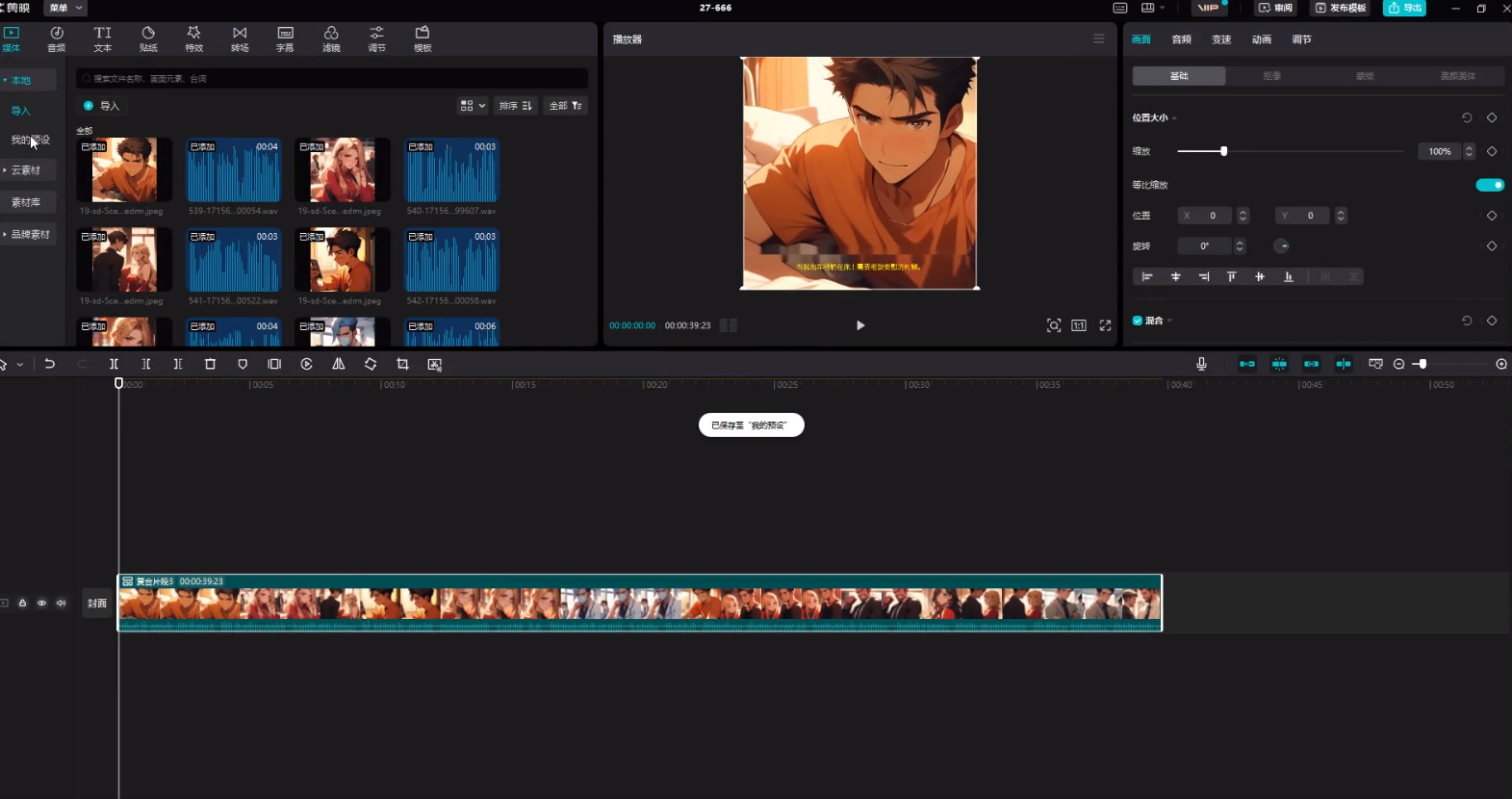Toggle auto snapping on timeline
This screenshot has width=1512, height=799.
pos(1279,364)
